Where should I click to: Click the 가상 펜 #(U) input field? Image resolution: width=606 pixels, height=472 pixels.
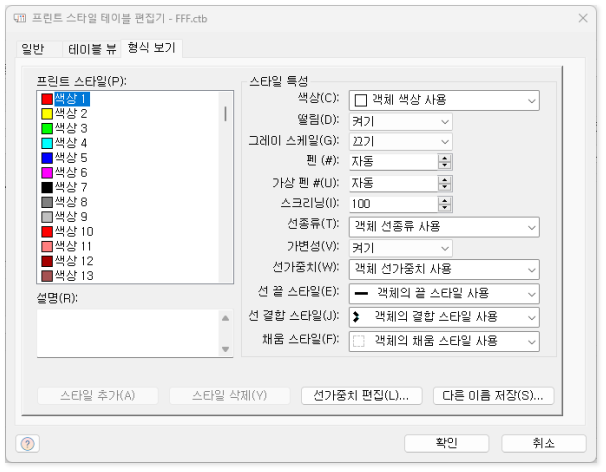[x=393, y=183]
